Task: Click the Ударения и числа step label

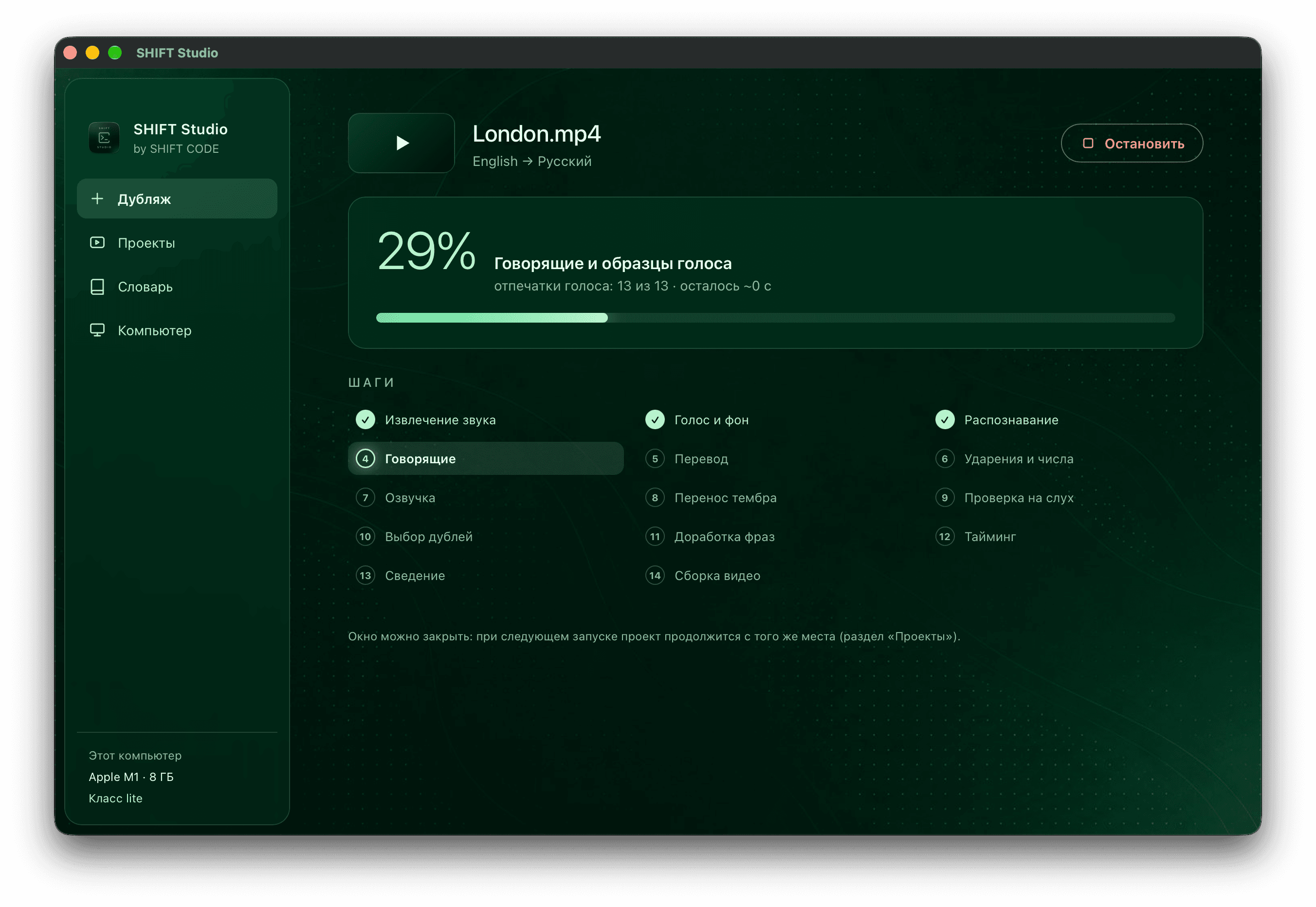Action: [x=1019, y=459]
